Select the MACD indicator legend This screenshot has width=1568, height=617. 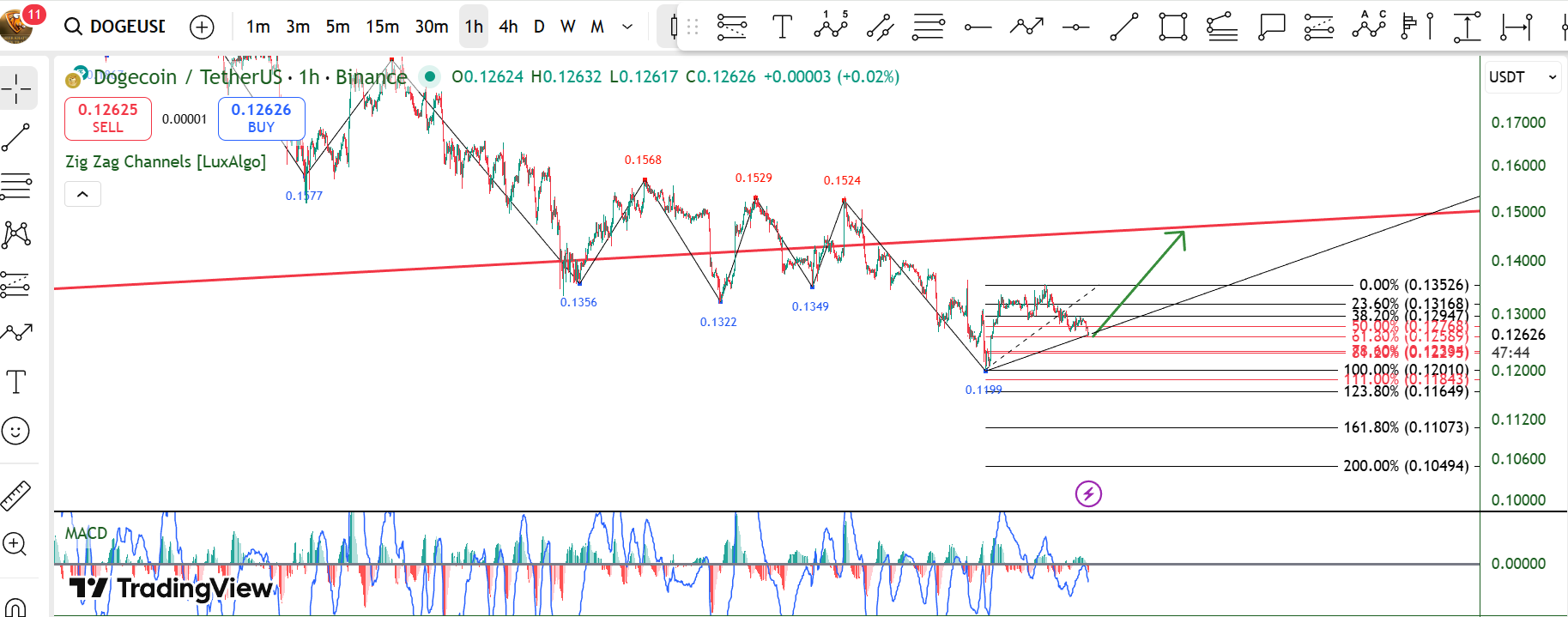click(86, 533)
